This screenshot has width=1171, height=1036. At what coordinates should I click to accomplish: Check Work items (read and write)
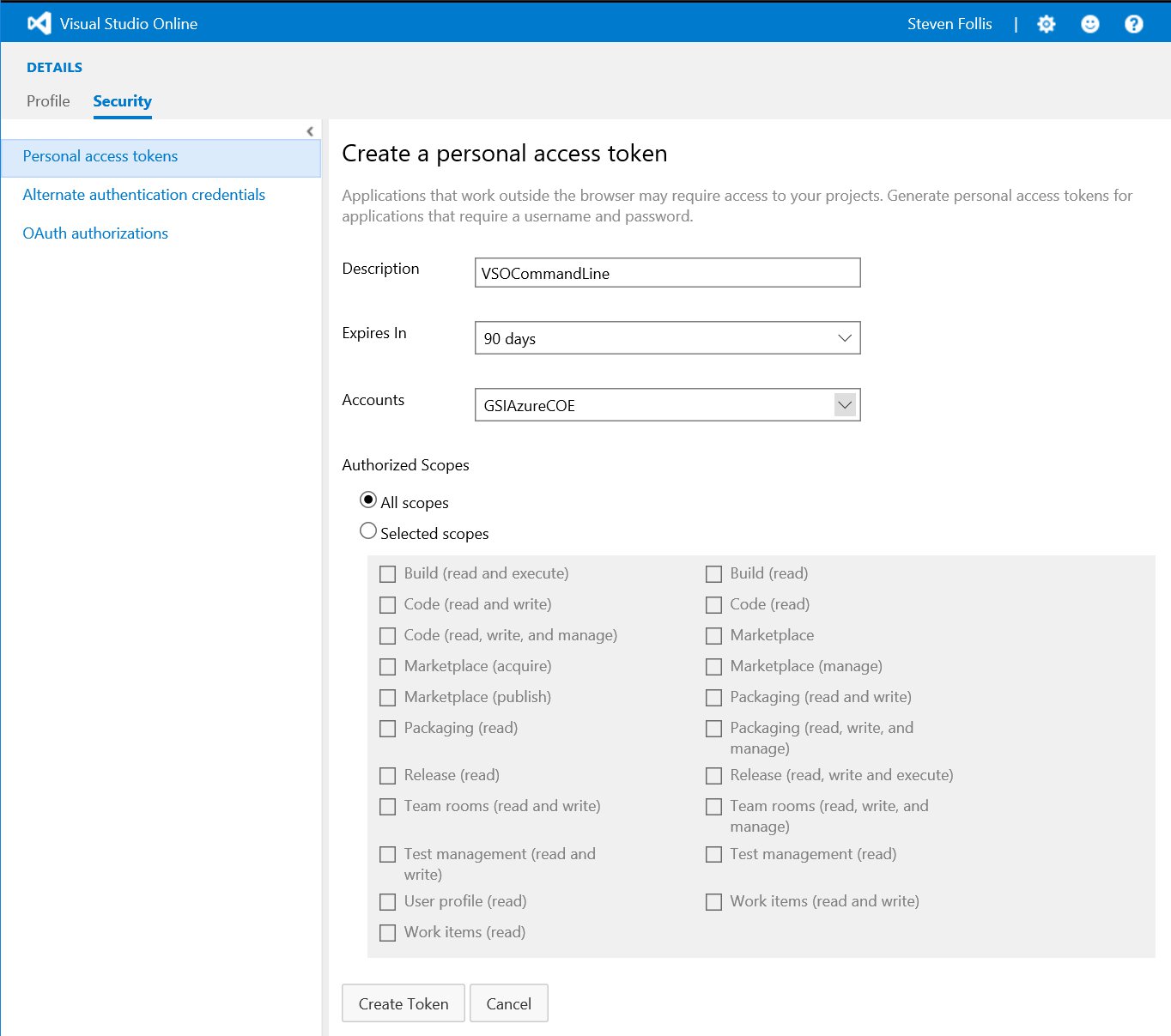tap(713, 902)
